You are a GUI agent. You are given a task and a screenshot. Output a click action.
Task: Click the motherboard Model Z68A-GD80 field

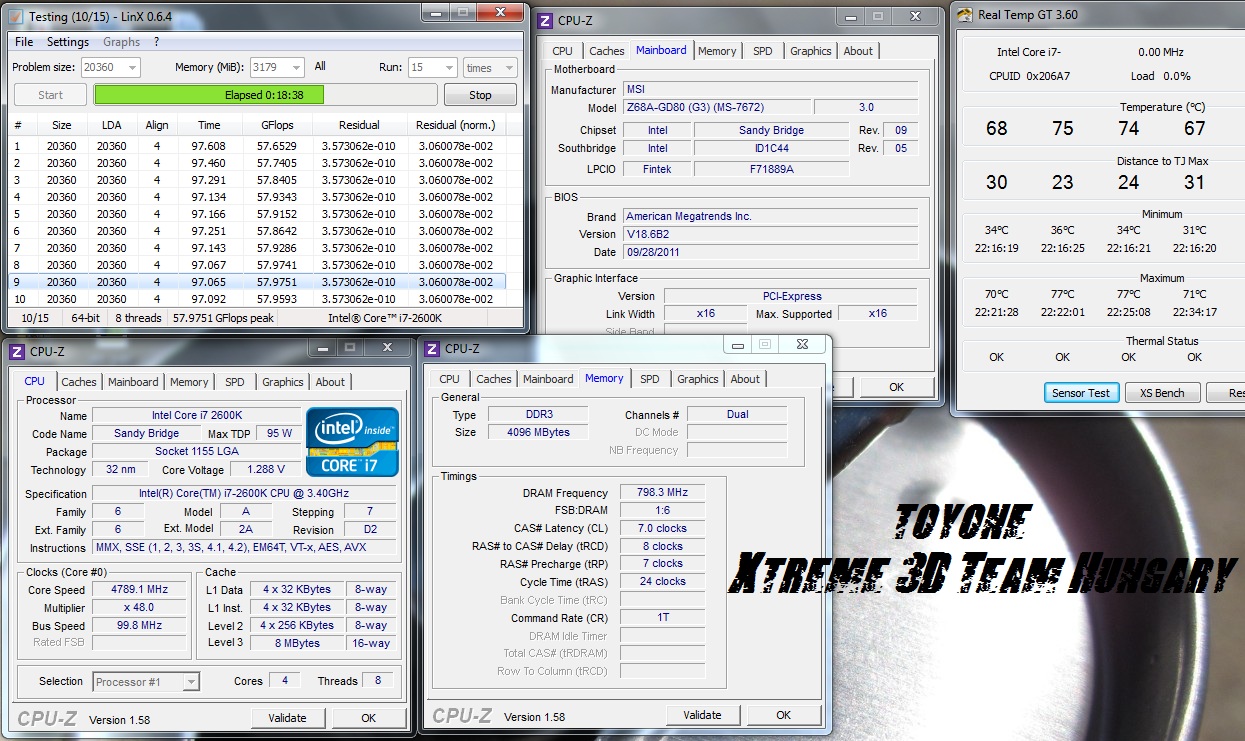pyautogui.click(x=716, y=107)
